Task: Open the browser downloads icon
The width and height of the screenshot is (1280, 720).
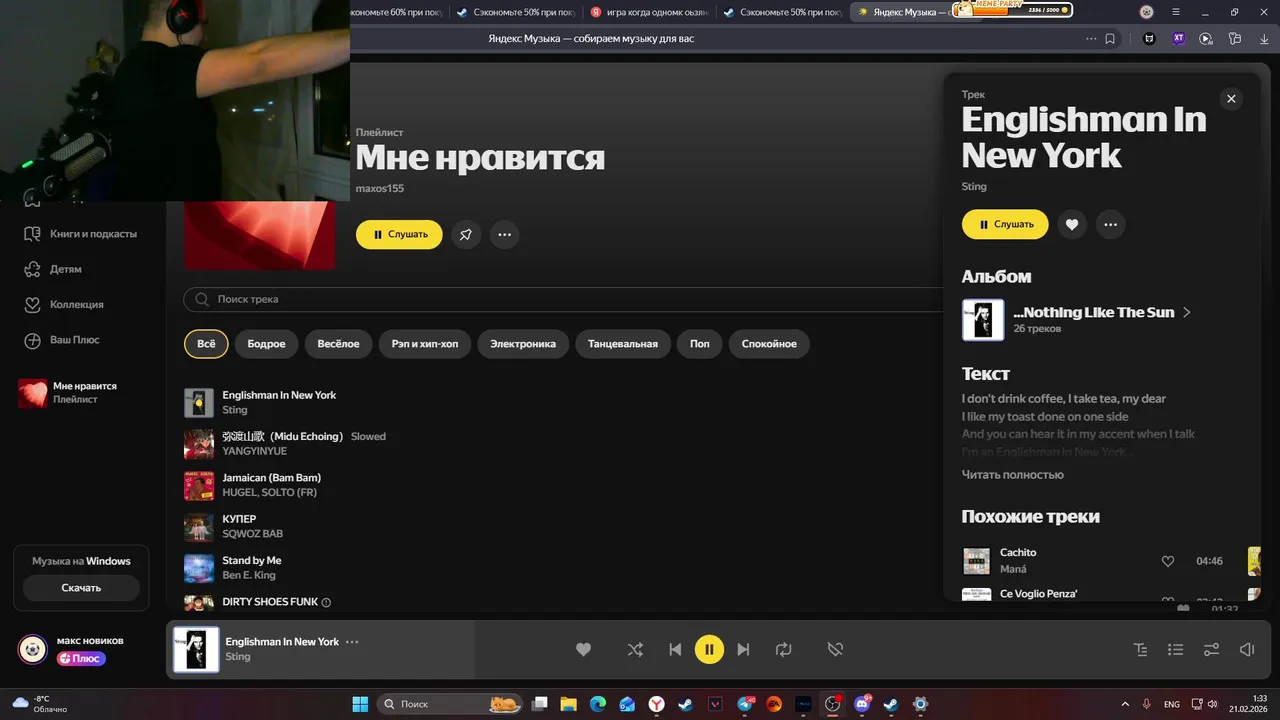Action: click(1264, 39)
